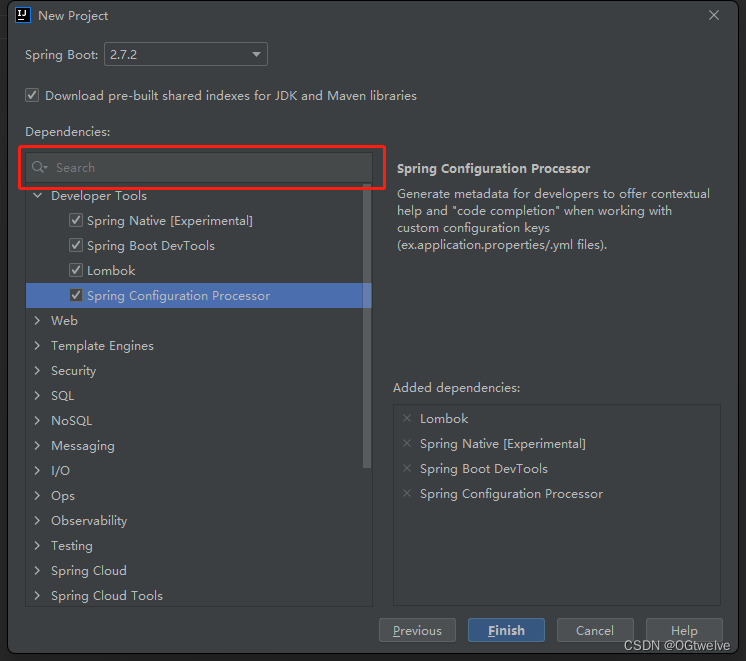Expand the Spring Cloud Tools category
The width and height of the screenshot is (746, 661).
[x=38, y=595]
